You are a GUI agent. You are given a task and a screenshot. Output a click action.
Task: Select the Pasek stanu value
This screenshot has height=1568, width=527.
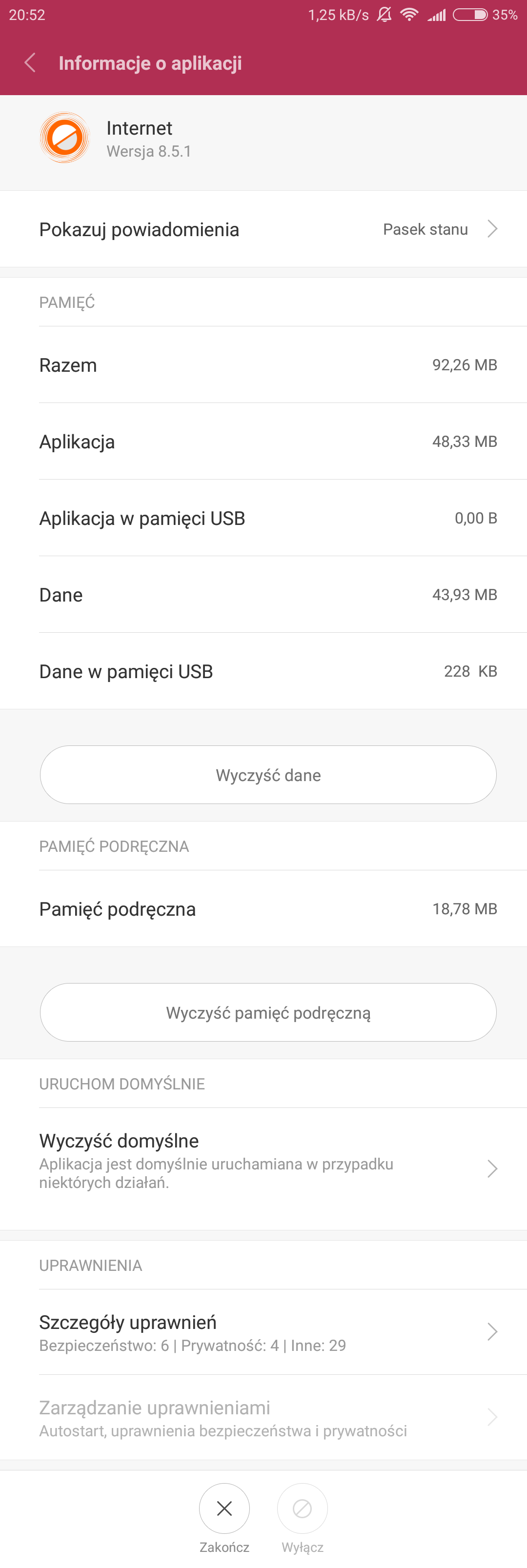[425, 229]
